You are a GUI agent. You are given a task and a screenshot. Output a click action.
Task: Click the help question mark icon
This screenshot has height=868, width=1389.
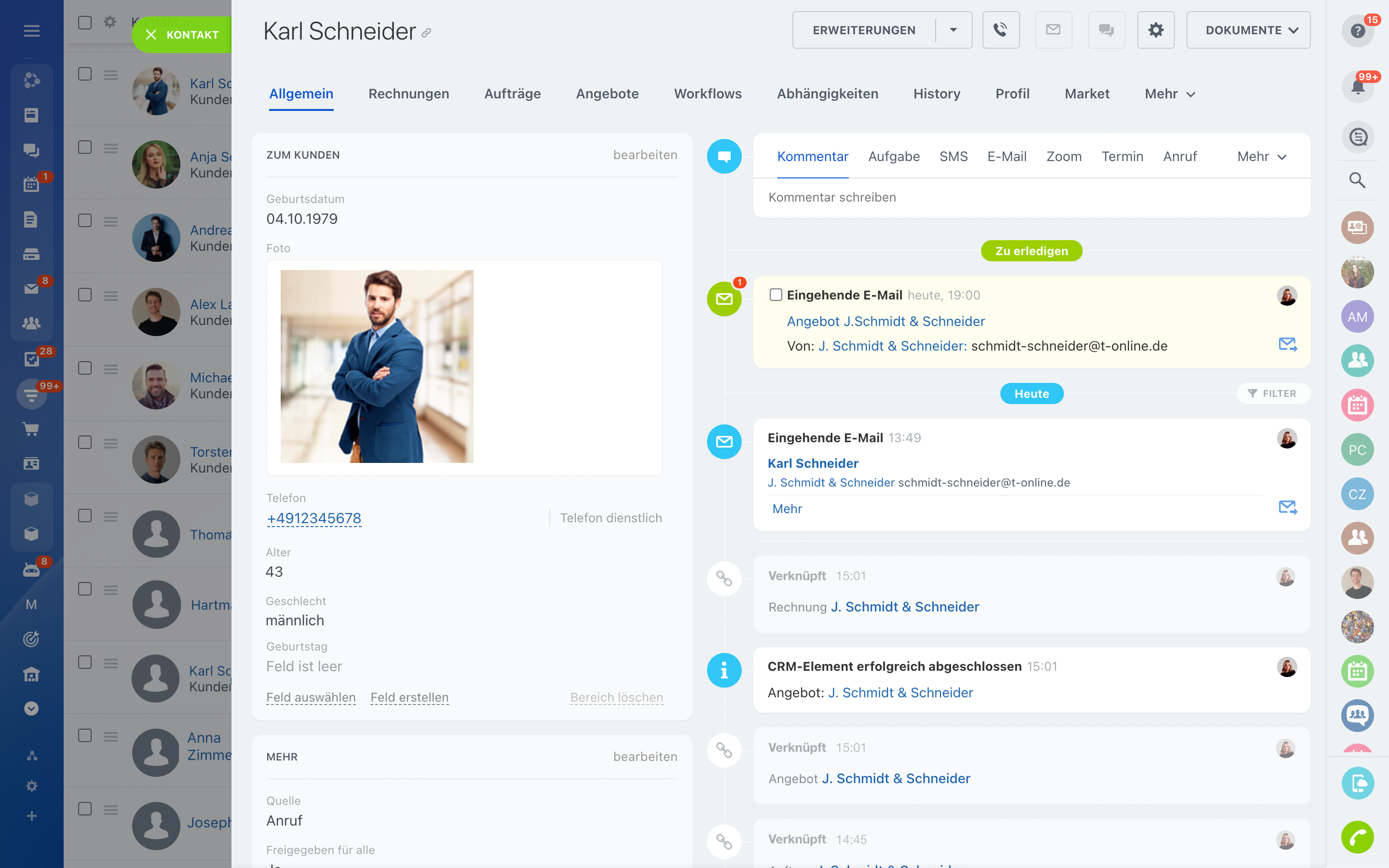[x=1358, y=30]
